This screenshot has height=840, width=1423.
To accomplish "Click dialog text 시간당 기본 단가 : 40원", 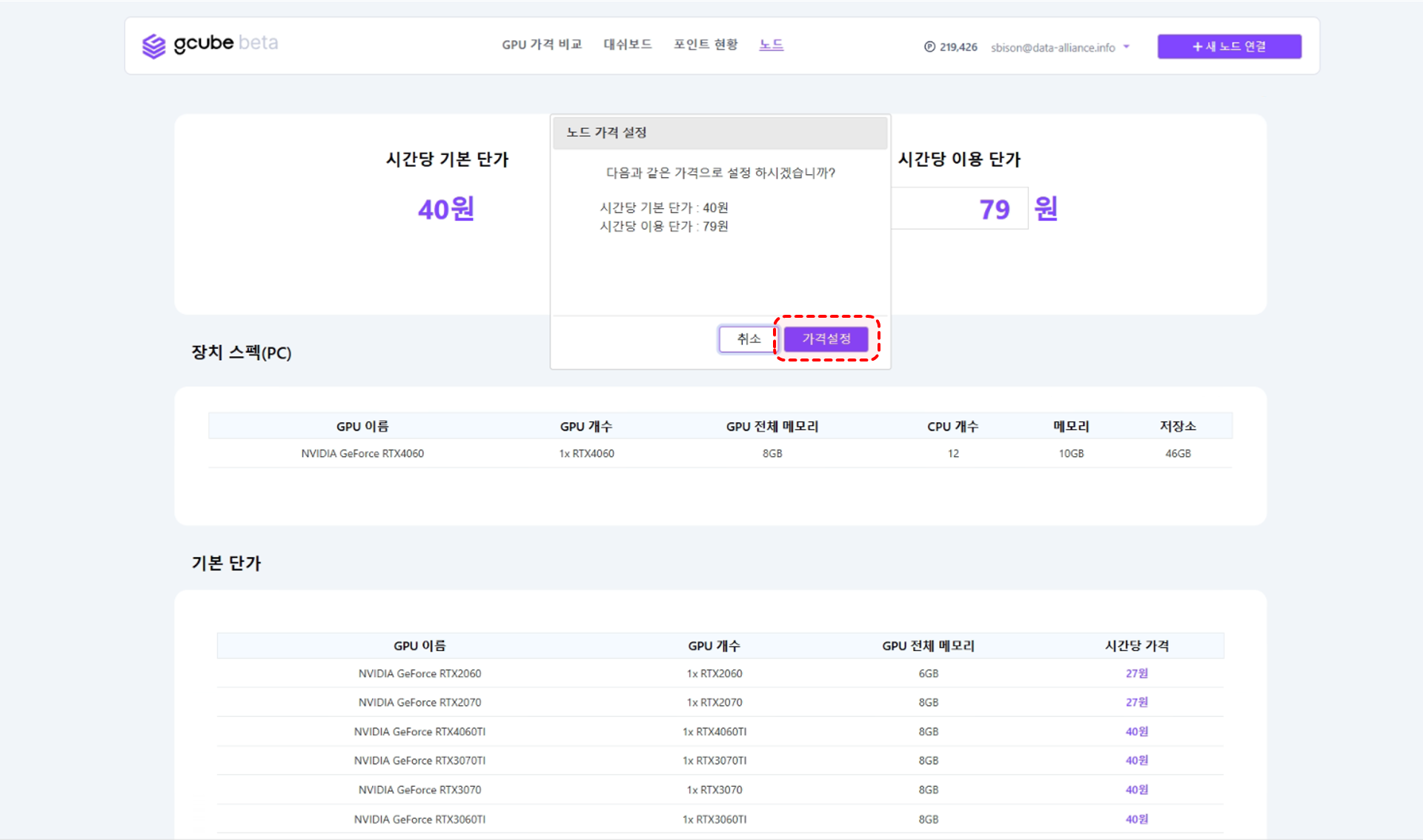I will [x=663, y=207].
